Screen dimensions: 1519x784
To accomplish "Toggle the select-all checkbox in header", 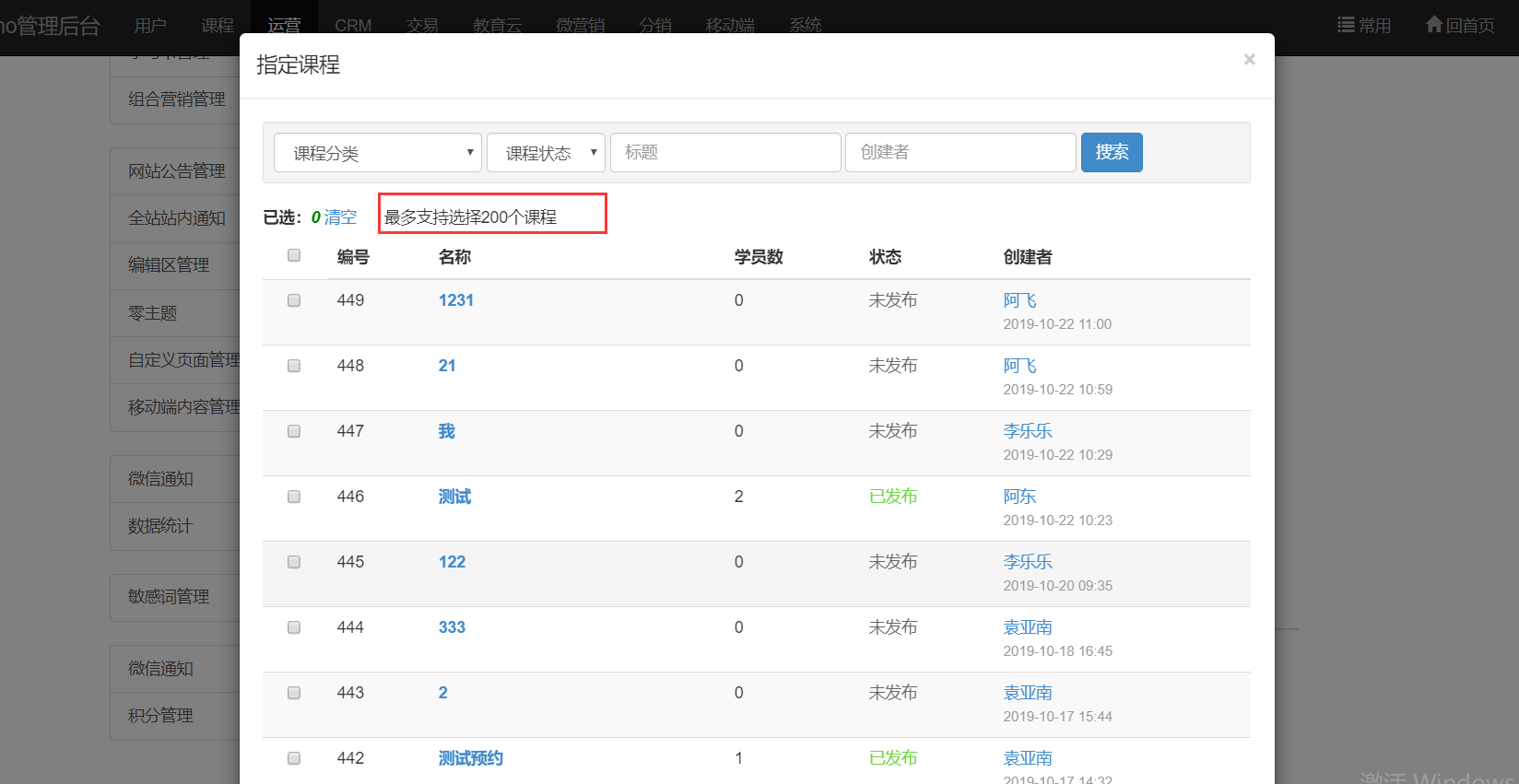I will click(294, 255).
